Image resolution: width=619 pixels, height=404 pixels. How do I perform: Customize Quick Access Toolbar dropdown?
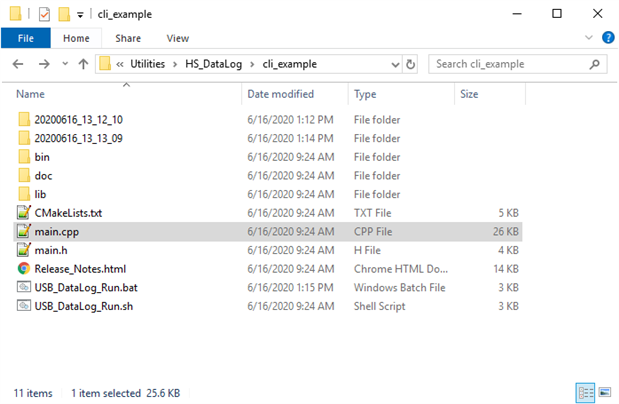(80, 15)
